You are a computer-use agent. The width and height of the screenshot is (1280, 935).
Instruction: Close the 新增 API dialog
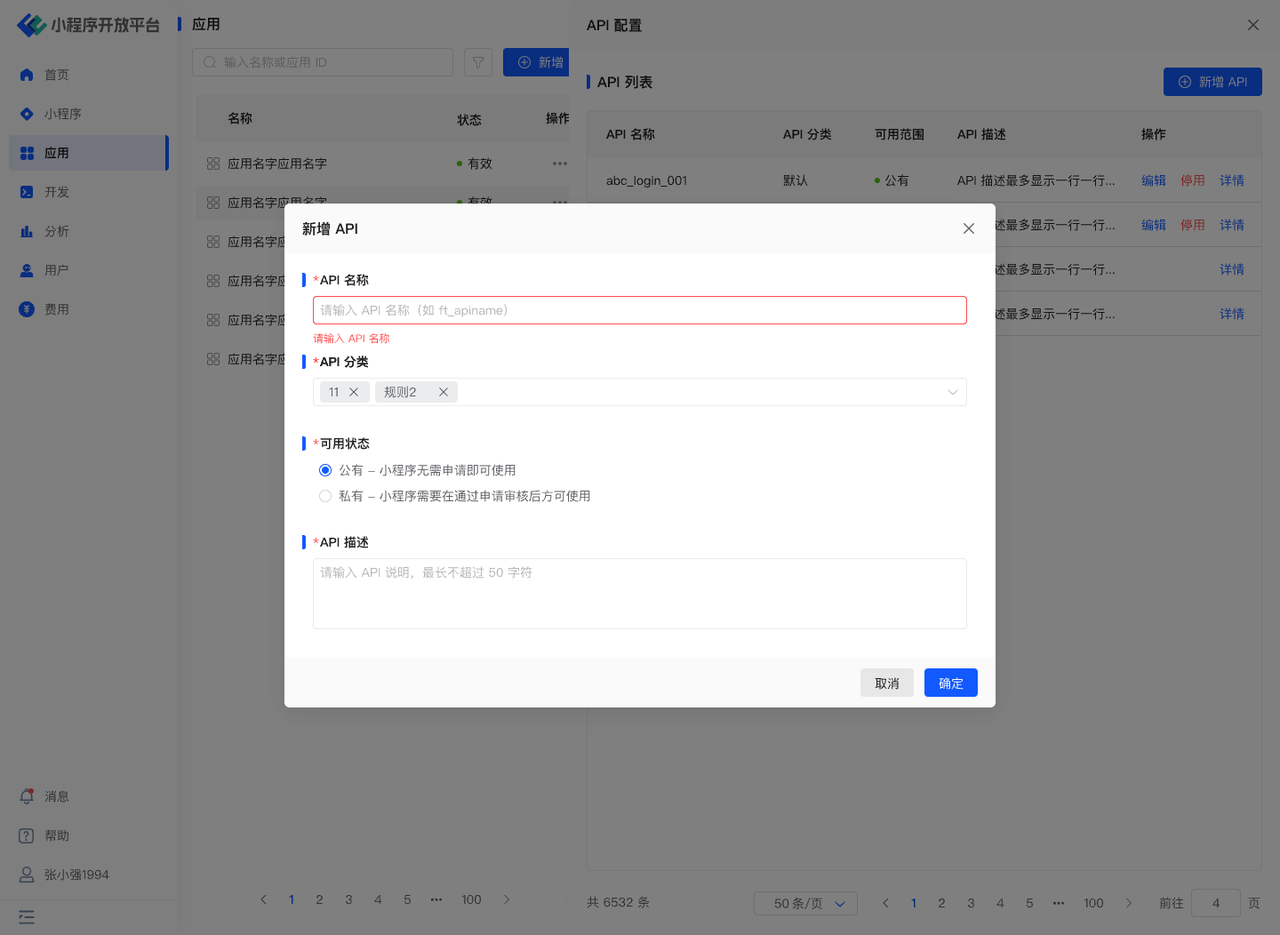click(968, 228)
